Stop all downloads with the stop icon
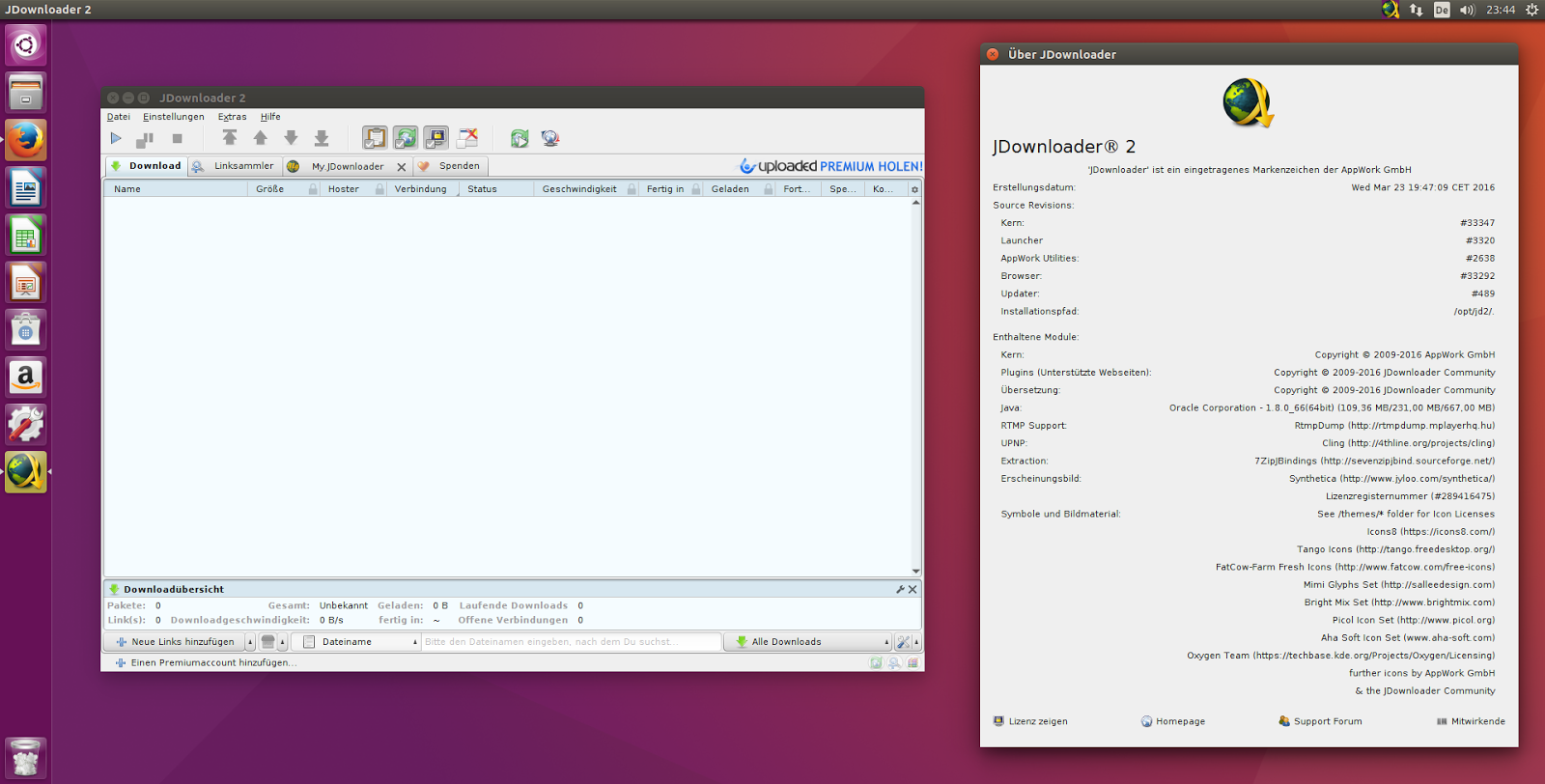This screenshot has width=1545, height=784. (x=177, y=139)
